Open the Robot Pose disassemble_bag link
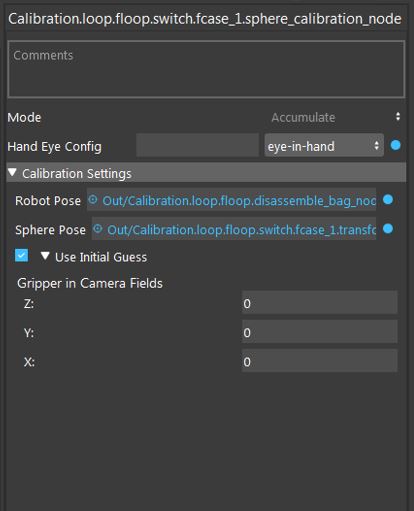 point(239,201)
